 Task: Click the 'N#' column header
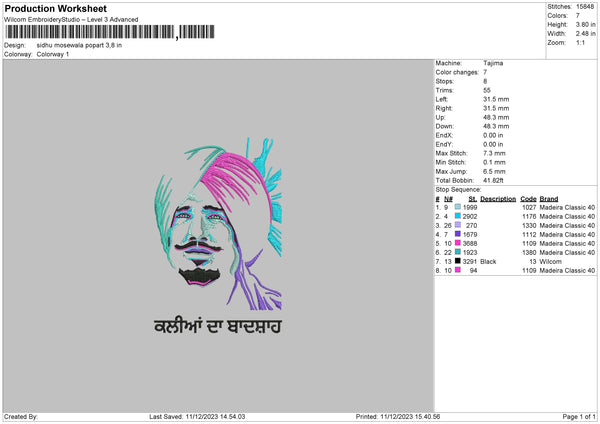click(x=448, y=199)
